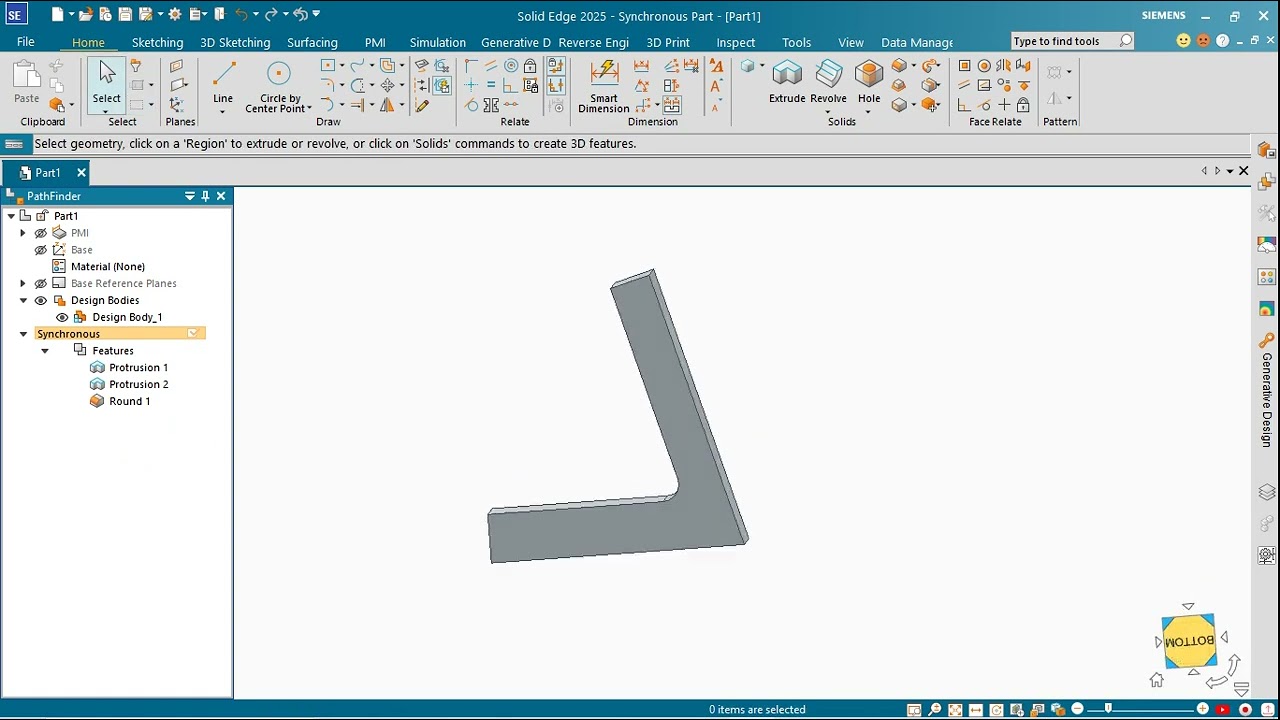The width and height of the screenshot is (1280, 720).
Task: Toggle visibility of Base Reference Planes
Action: point(41,284)
